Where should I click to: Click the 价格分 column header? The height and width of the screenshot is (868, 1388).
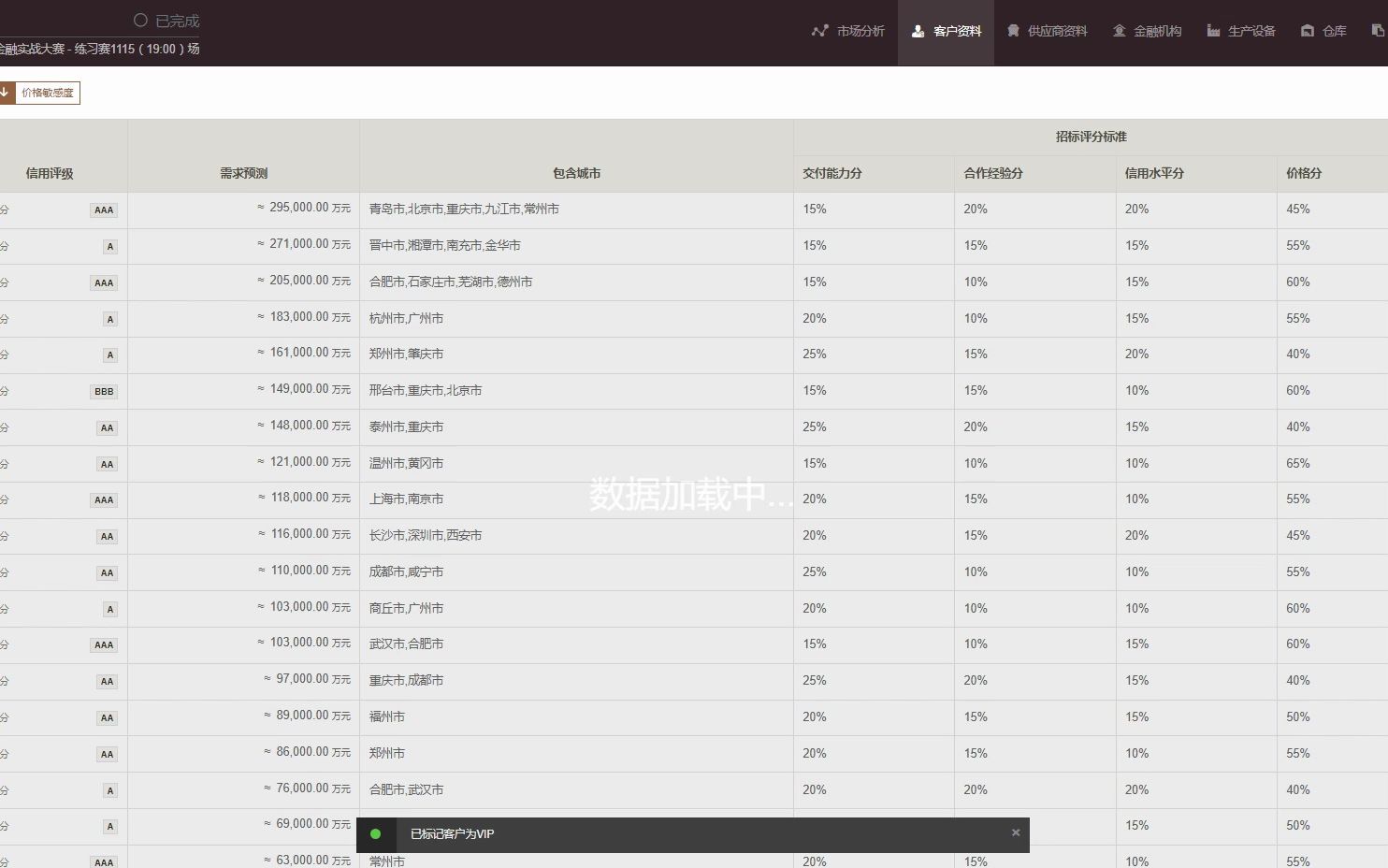click(x=1304, y=173)
